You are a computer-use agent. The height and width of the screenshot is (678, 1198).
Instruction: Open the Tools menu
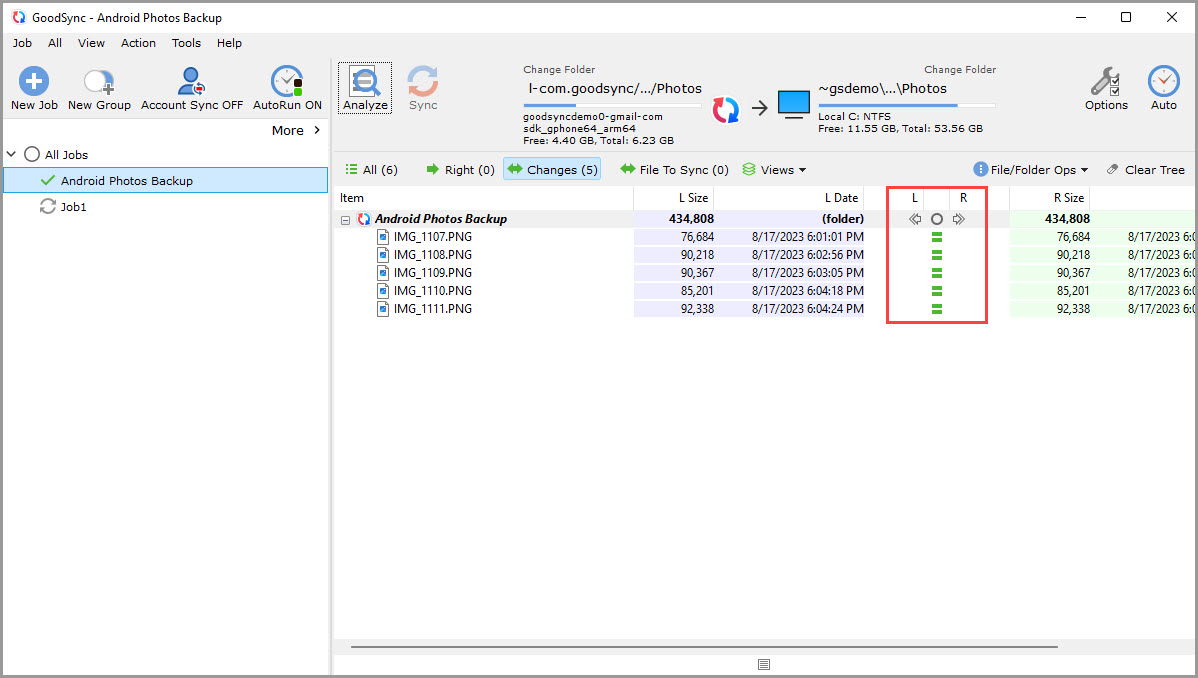[x=186, y=43]
